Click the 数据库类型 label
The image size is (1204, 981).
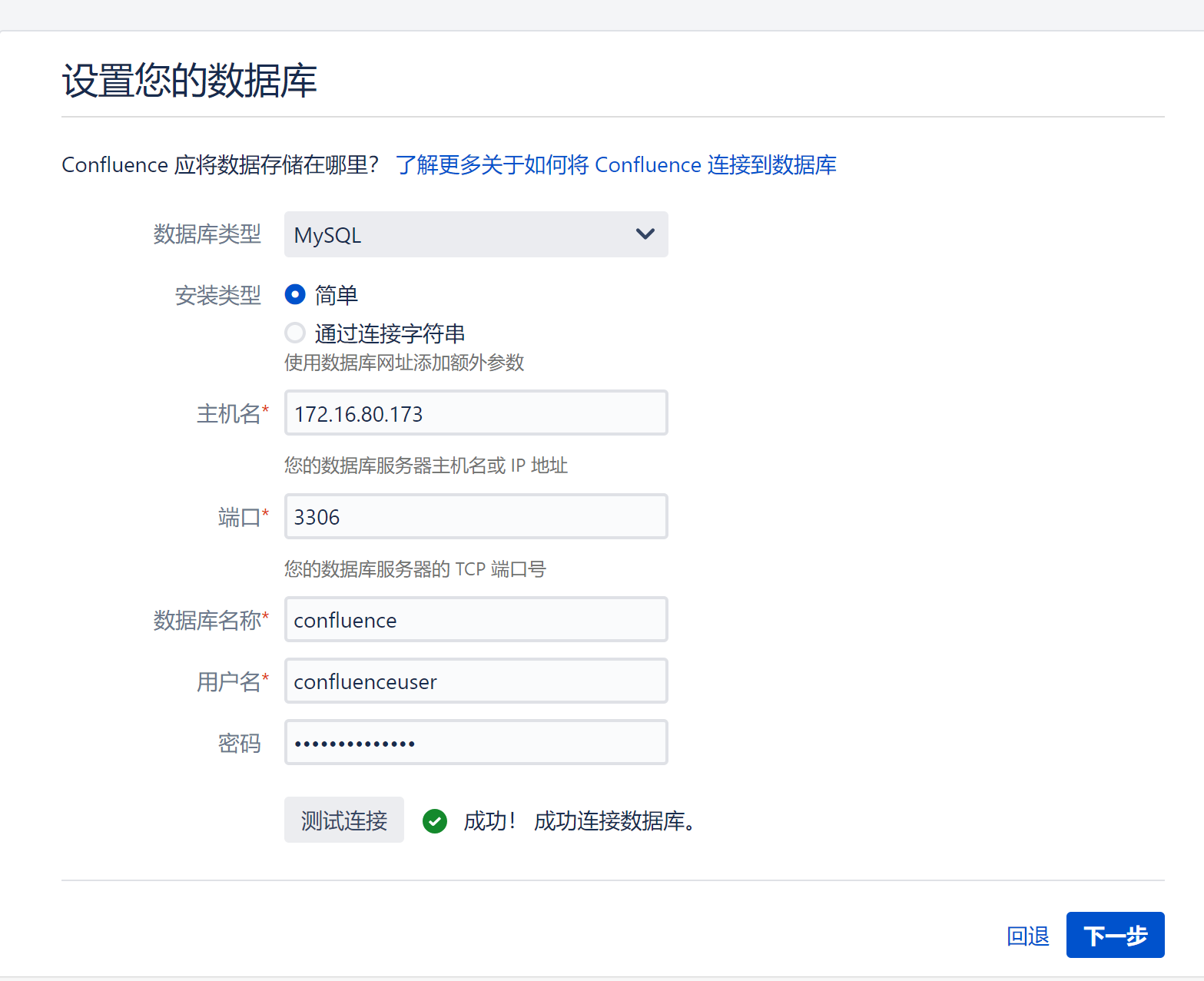(207, 234)
